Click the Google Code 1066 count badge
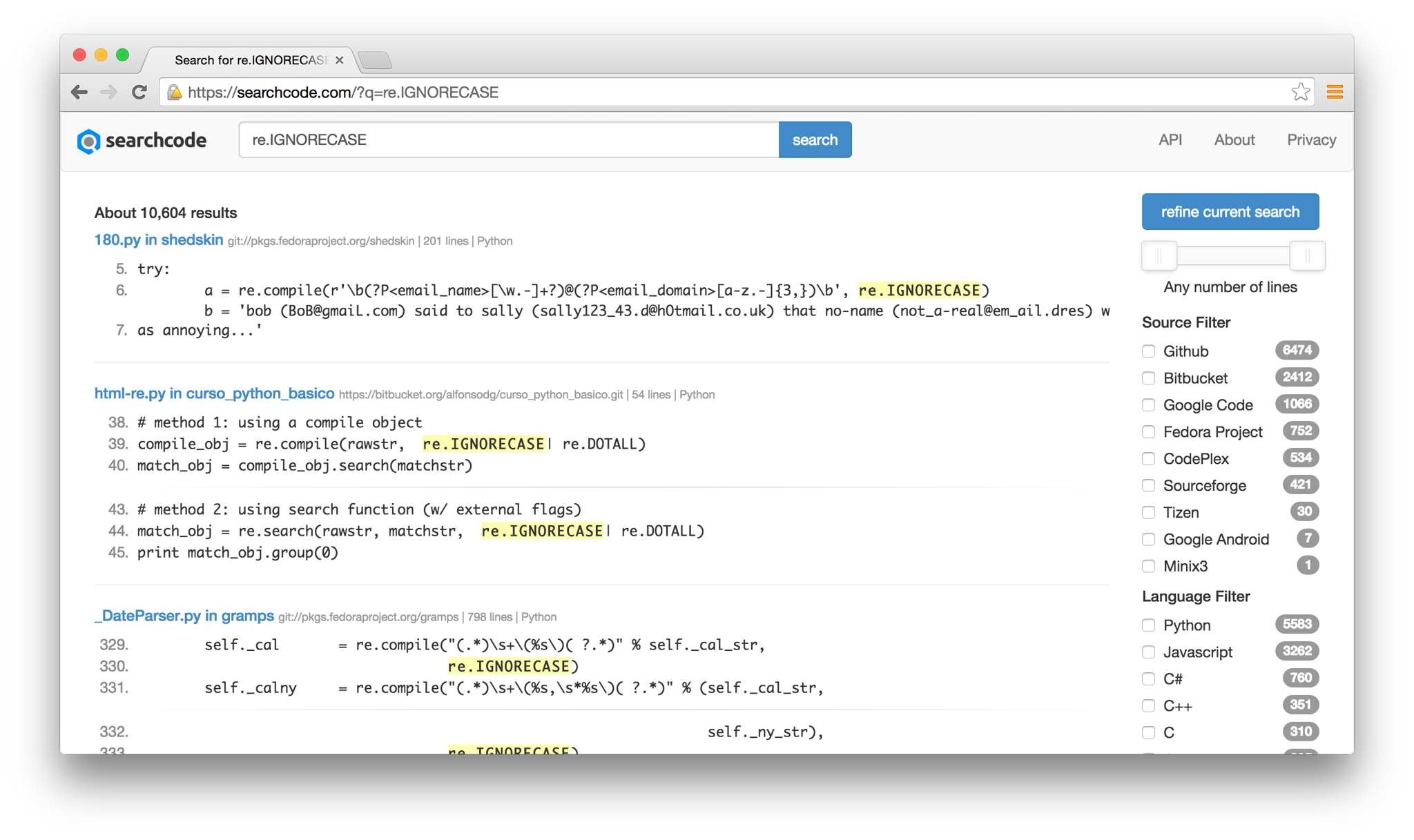This screenshot has width=1414, height=840. point(1297,404)
